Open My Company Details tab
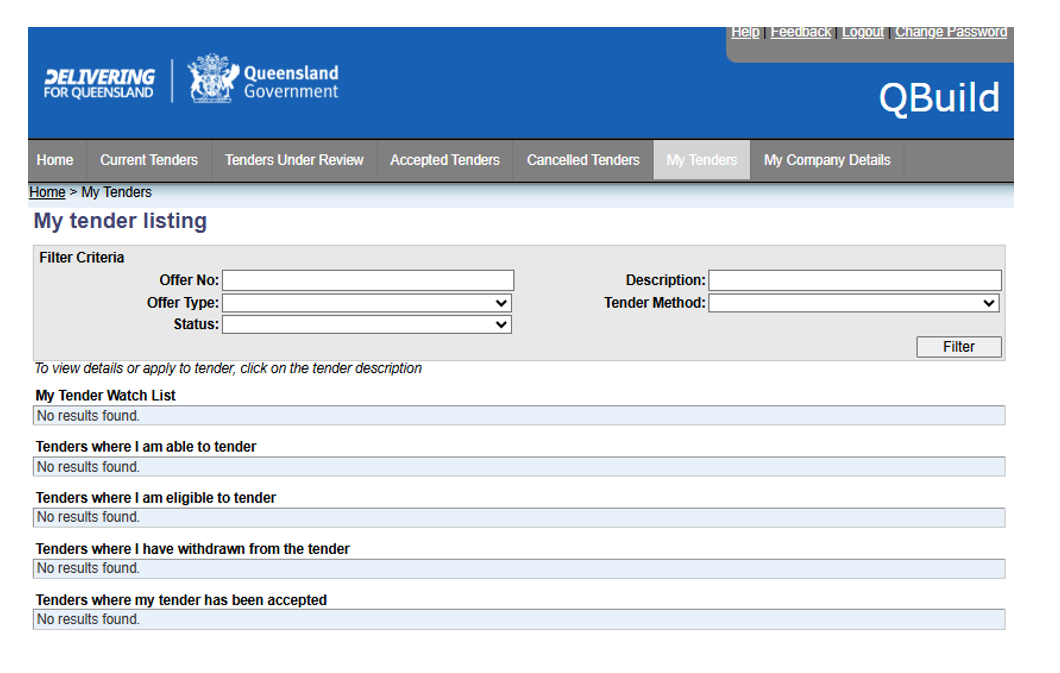This screenshot has width=1060, height=673. pyautogui.click(x=827, y=160)
